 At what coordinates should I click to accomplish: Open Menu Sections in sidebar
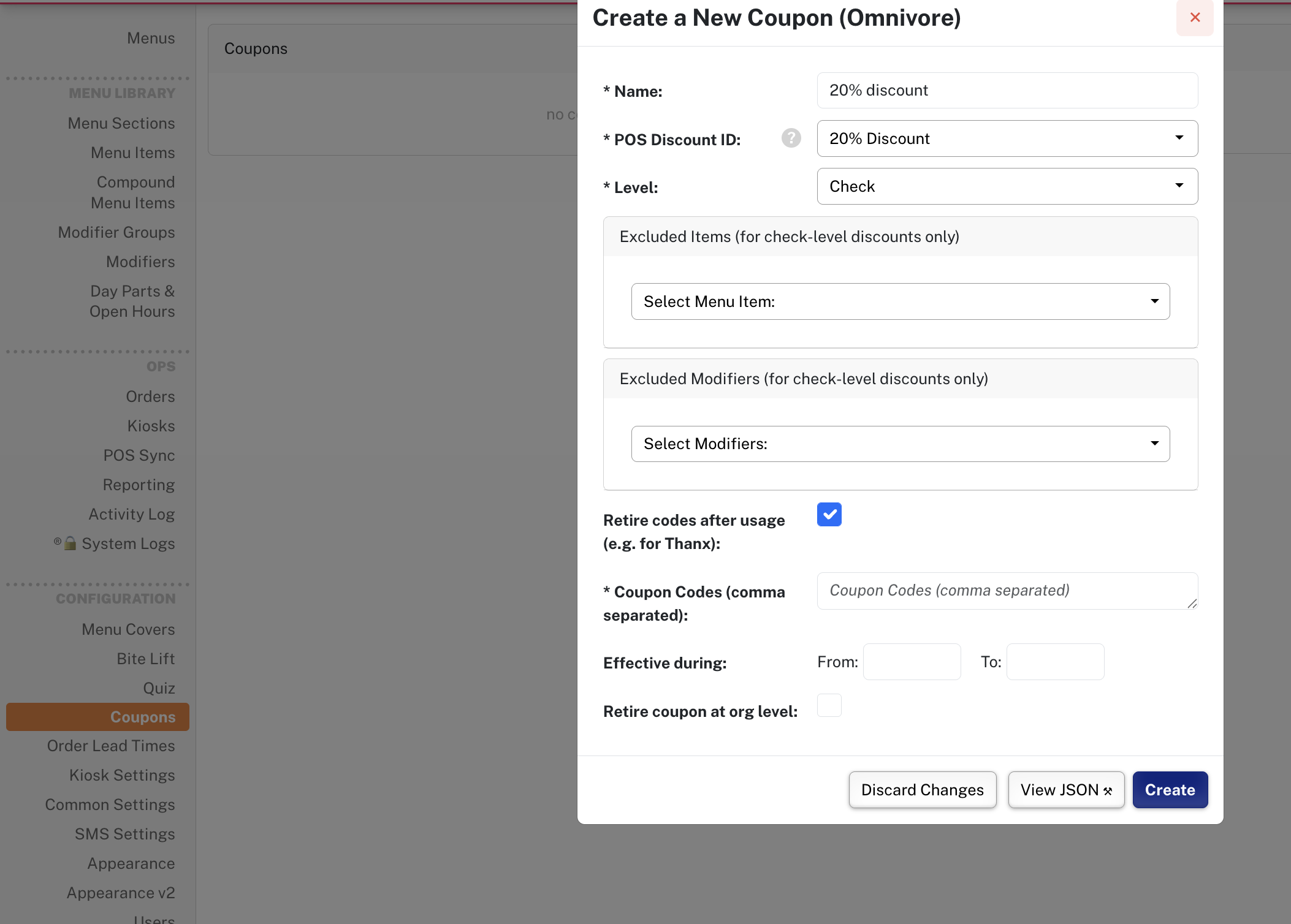click(121, 123)
